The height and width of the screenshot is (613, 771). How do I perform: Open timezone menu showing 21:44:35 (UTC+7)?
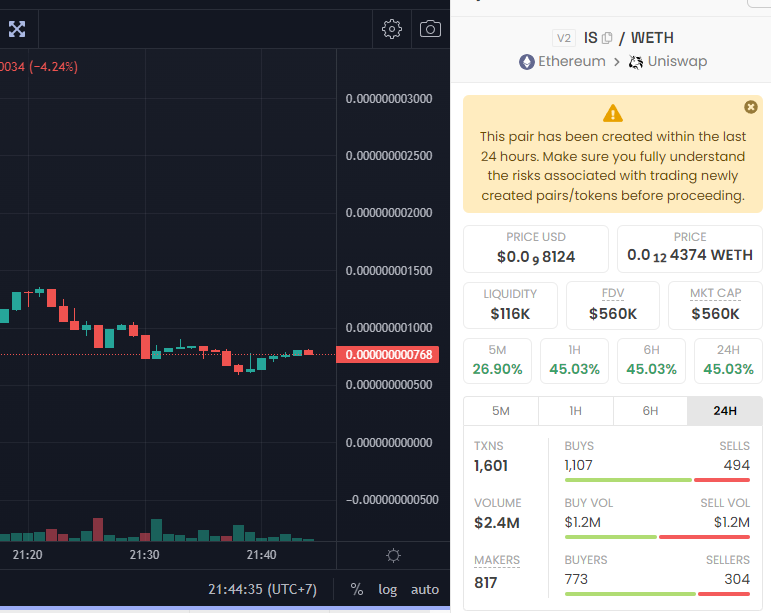pyautogui.click(x=262, y=589)
